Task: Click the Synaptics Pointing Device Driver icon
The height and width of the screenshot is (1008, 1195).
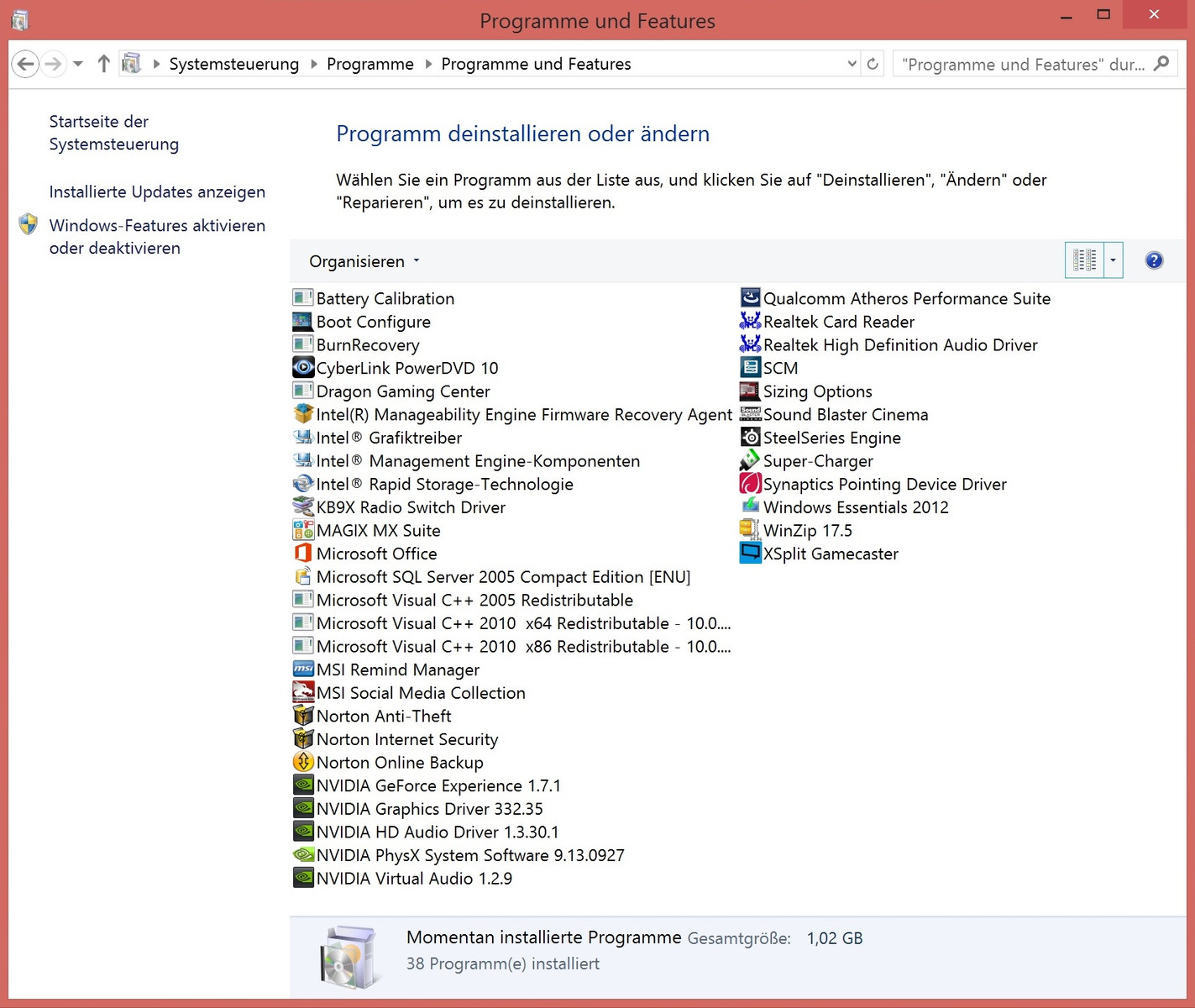Action: pyautogui.click(x=750, y=484)
